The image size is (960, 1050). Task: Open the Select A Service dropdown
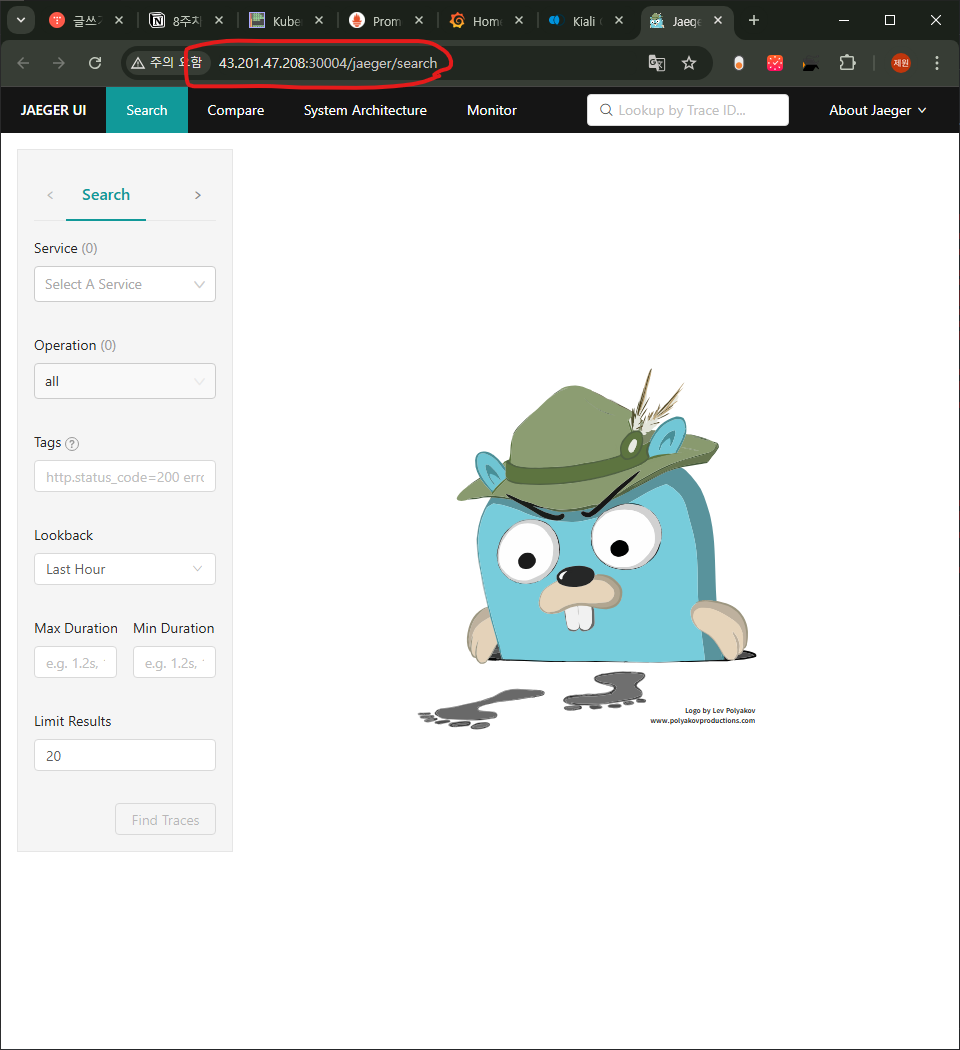click(125, 284)
